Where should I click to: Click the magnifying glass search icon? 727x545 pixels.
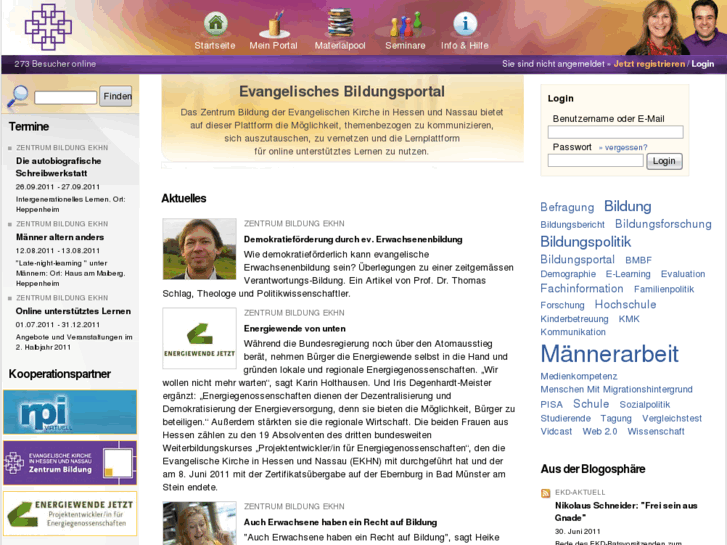(x=18, y=96)
